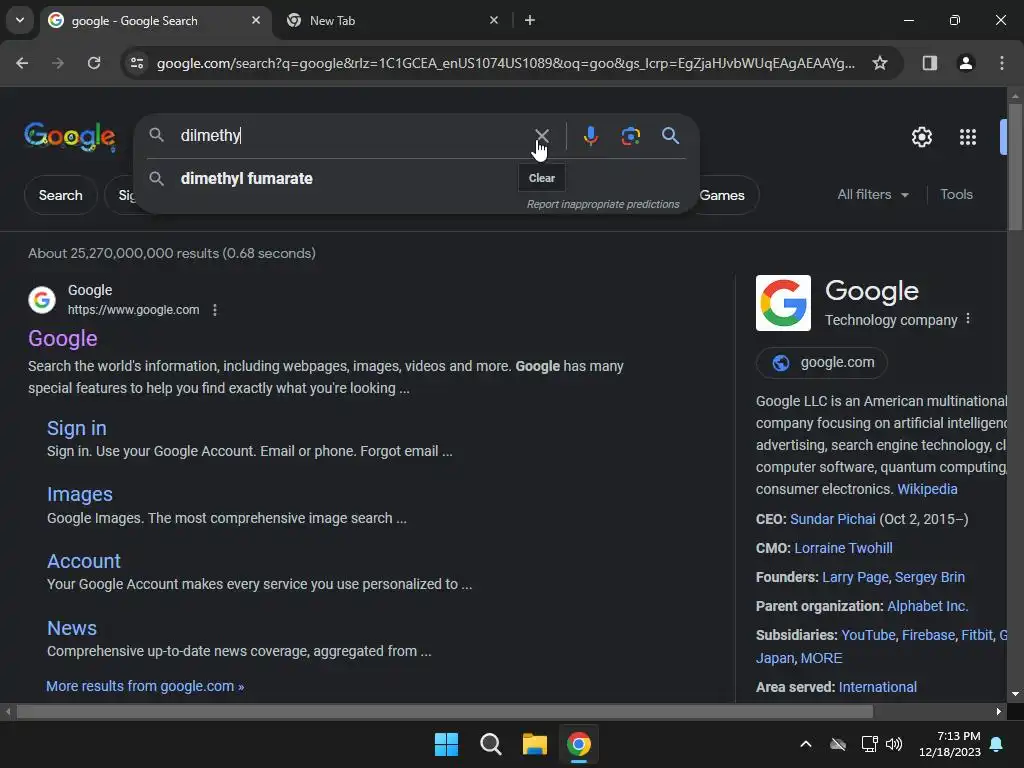
Task: Click the vertical scrollbar thumb
Action: [1015, 167]
